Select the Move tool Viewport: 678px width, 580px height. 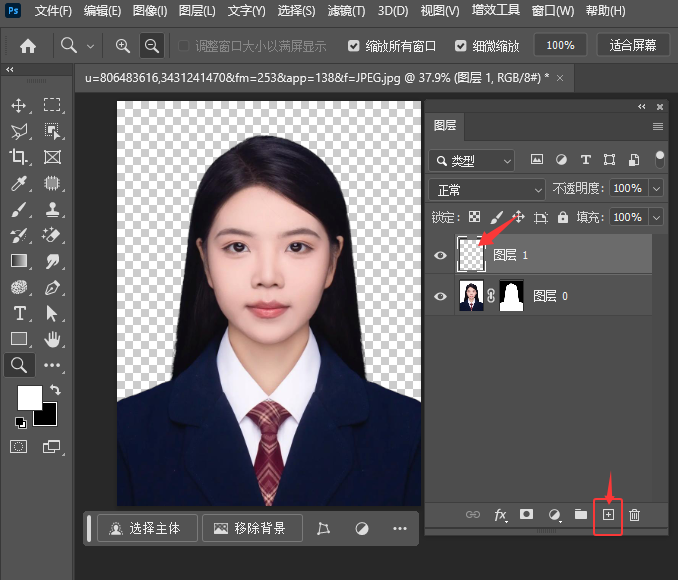(18, 105)
